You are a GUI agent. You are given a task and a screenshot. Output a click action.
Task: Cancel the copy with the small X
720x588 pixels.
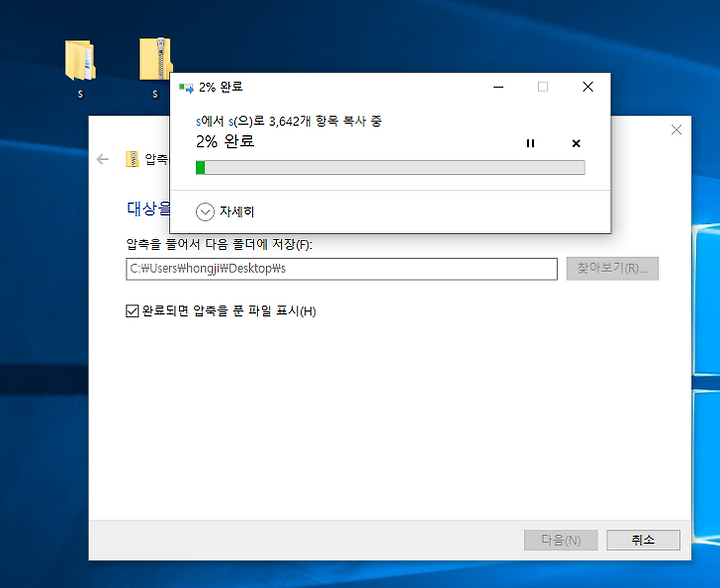click(x=576, y=143)
